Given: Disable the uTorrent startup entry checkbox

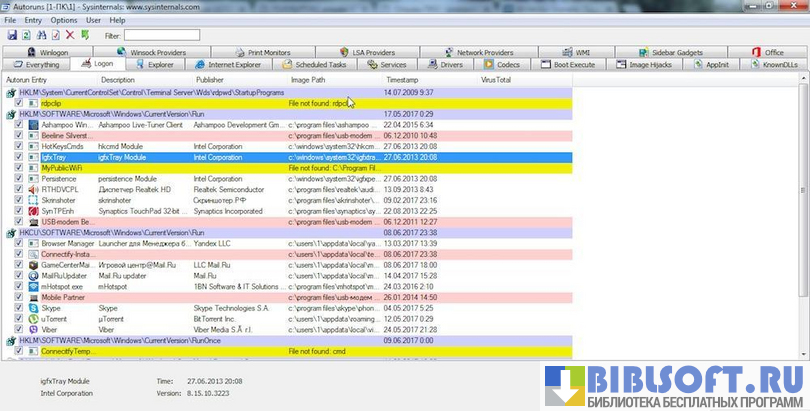Looking at the screenshot, I should pos(20,319).
